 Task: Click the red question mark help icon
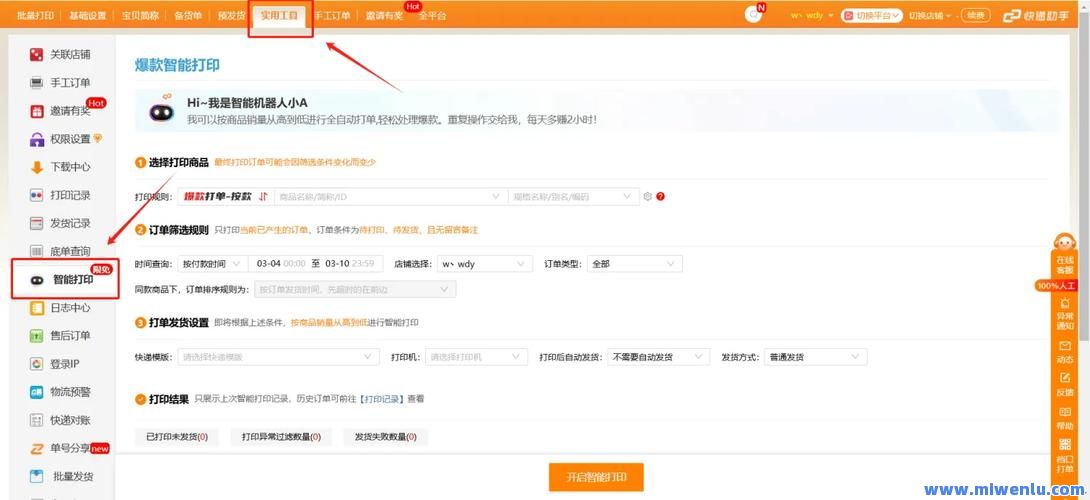[660, 197]
